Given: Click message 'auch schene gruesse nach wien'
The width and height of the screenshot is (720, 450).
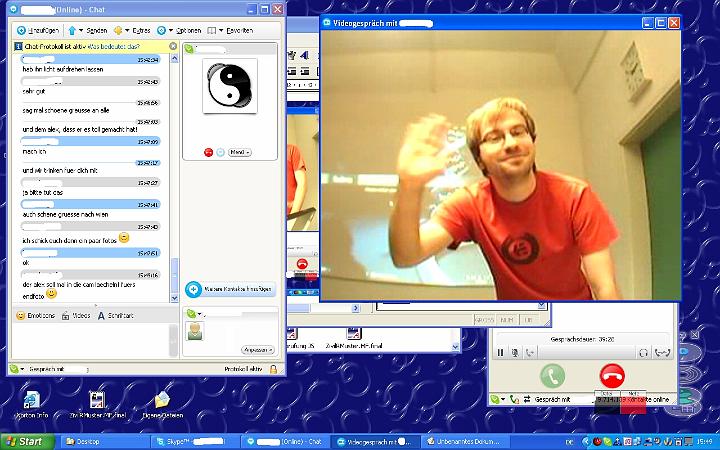Looking at the screenshot, I should pos(66,214).
